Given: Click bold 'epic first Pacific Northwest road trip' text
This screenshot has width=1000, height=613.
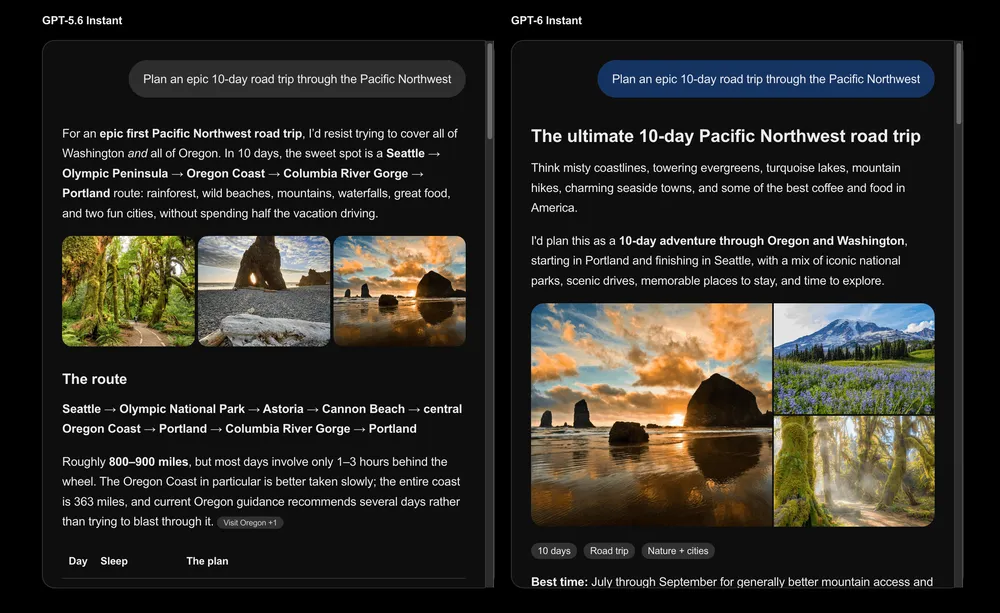Looking at the screenshot, I should tap(201, 134).
